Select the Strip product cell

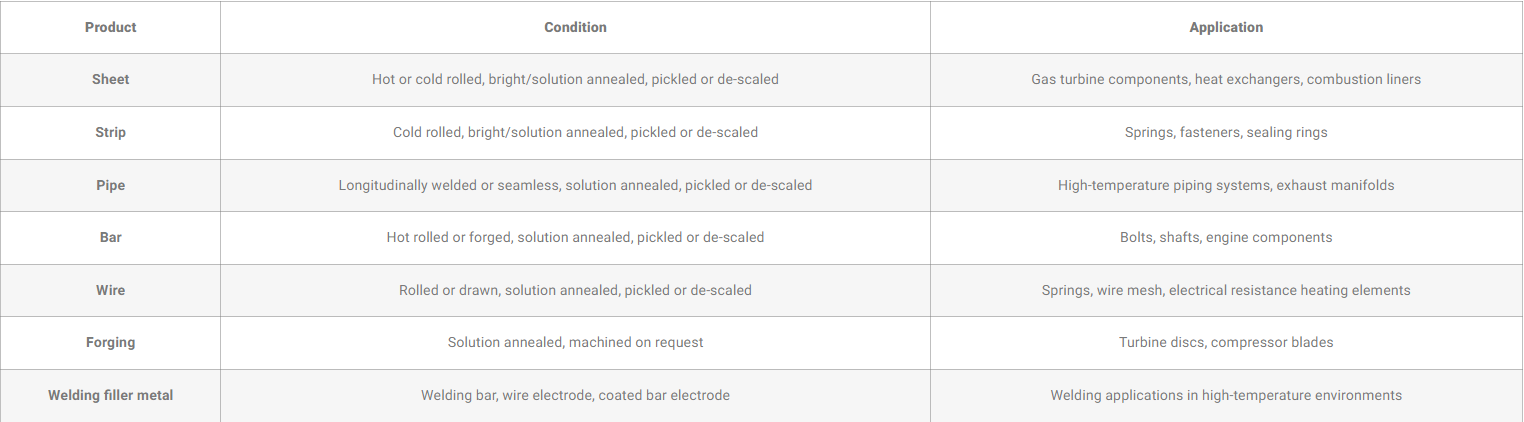(x=110, y=132)
